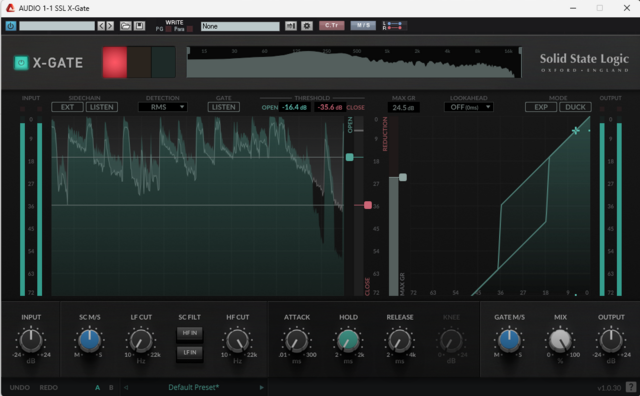The image size is (640, 396).
Task: Enable the DUCK mode toggle
Action: pos(575,107)
